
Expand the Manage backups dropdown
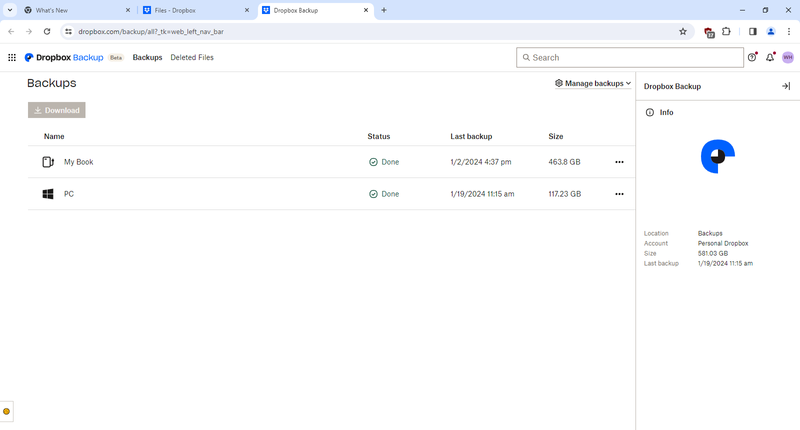click(x=593, y=84)
